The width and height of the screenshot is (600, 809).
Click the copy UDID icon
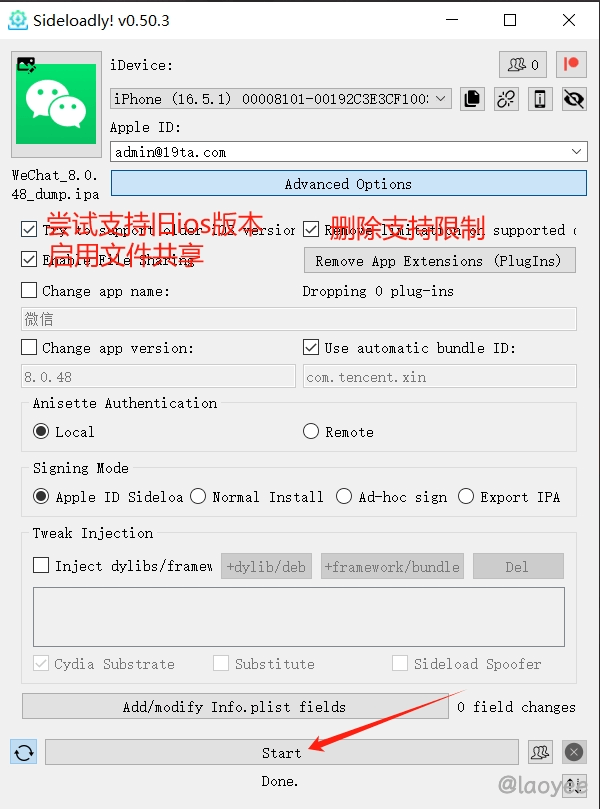tap(472, 99)
